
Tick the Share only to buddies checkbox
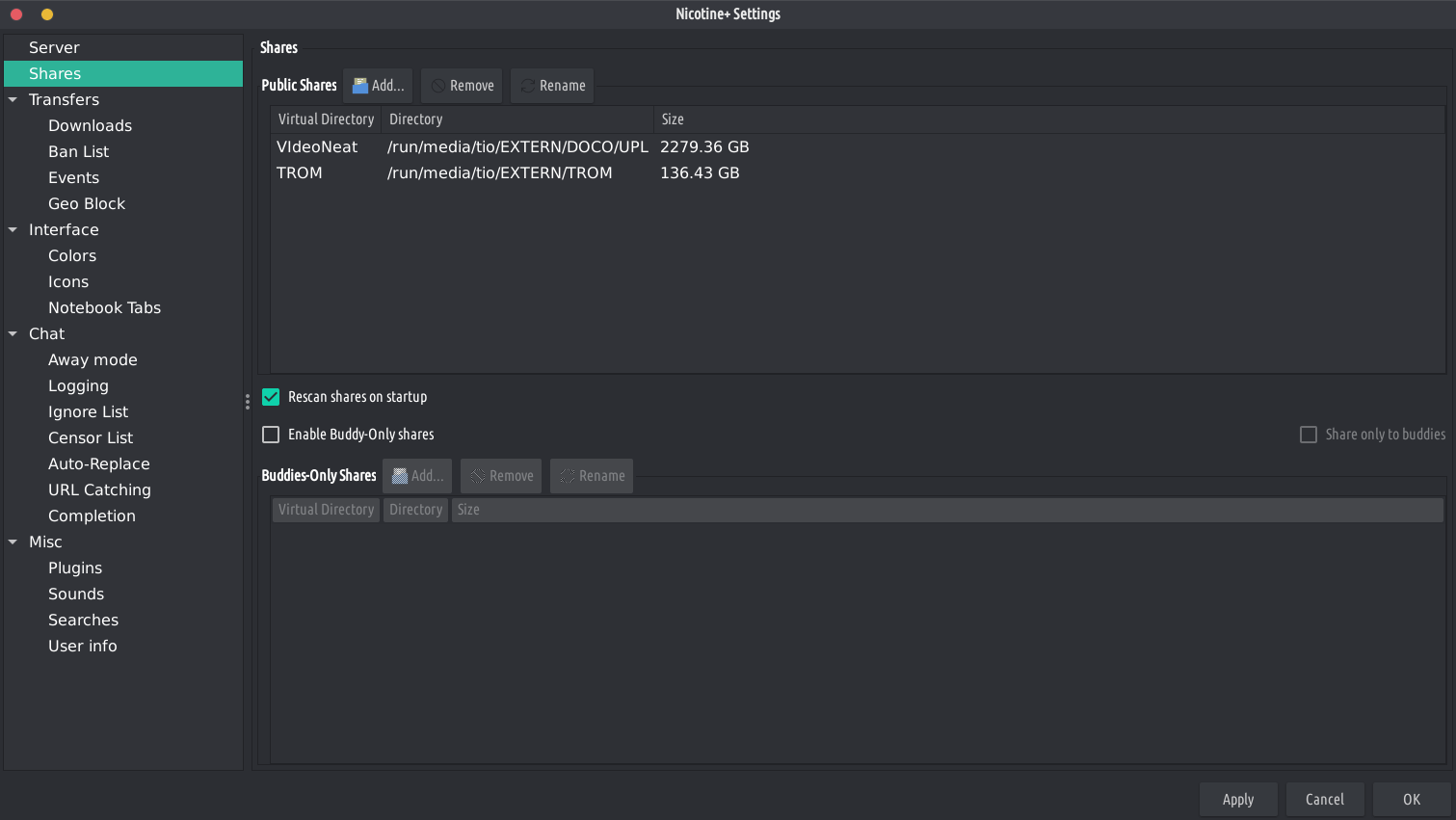click(1309, 435)
